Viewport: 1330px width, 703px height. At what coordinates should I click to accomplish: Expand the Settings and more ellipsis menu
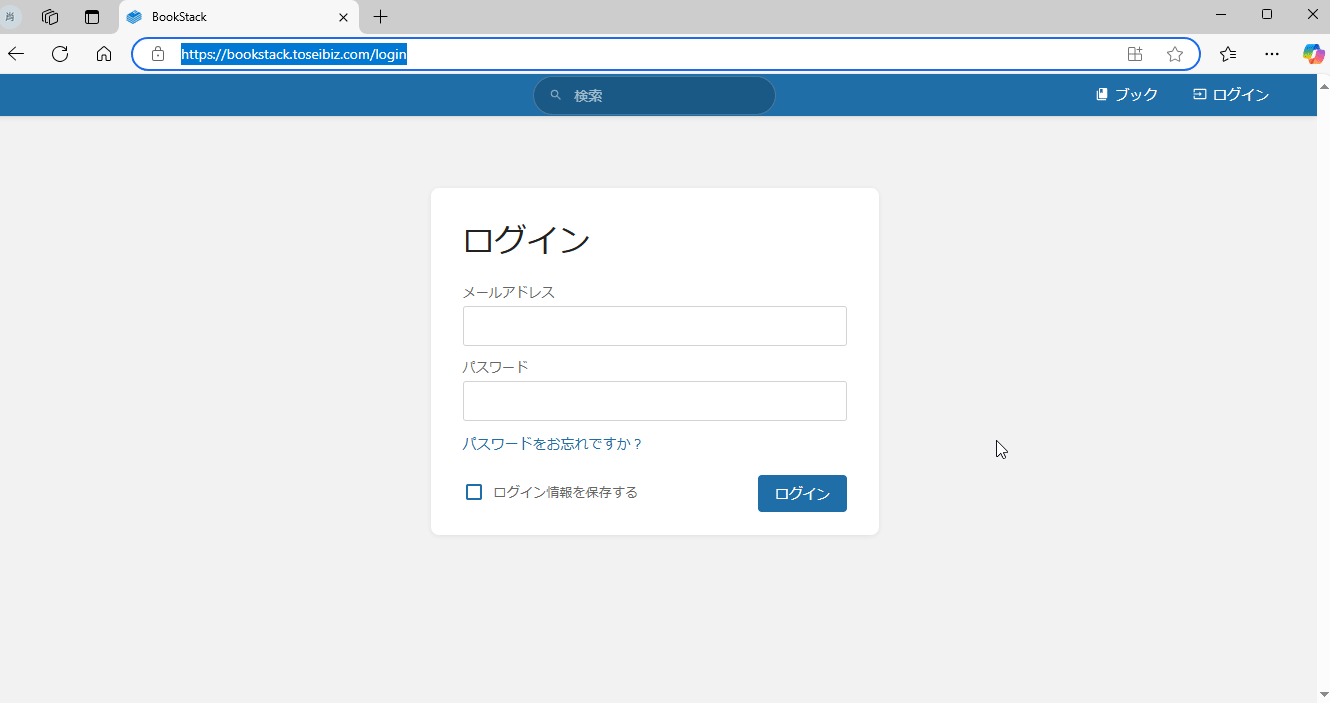pos(1271,54)
